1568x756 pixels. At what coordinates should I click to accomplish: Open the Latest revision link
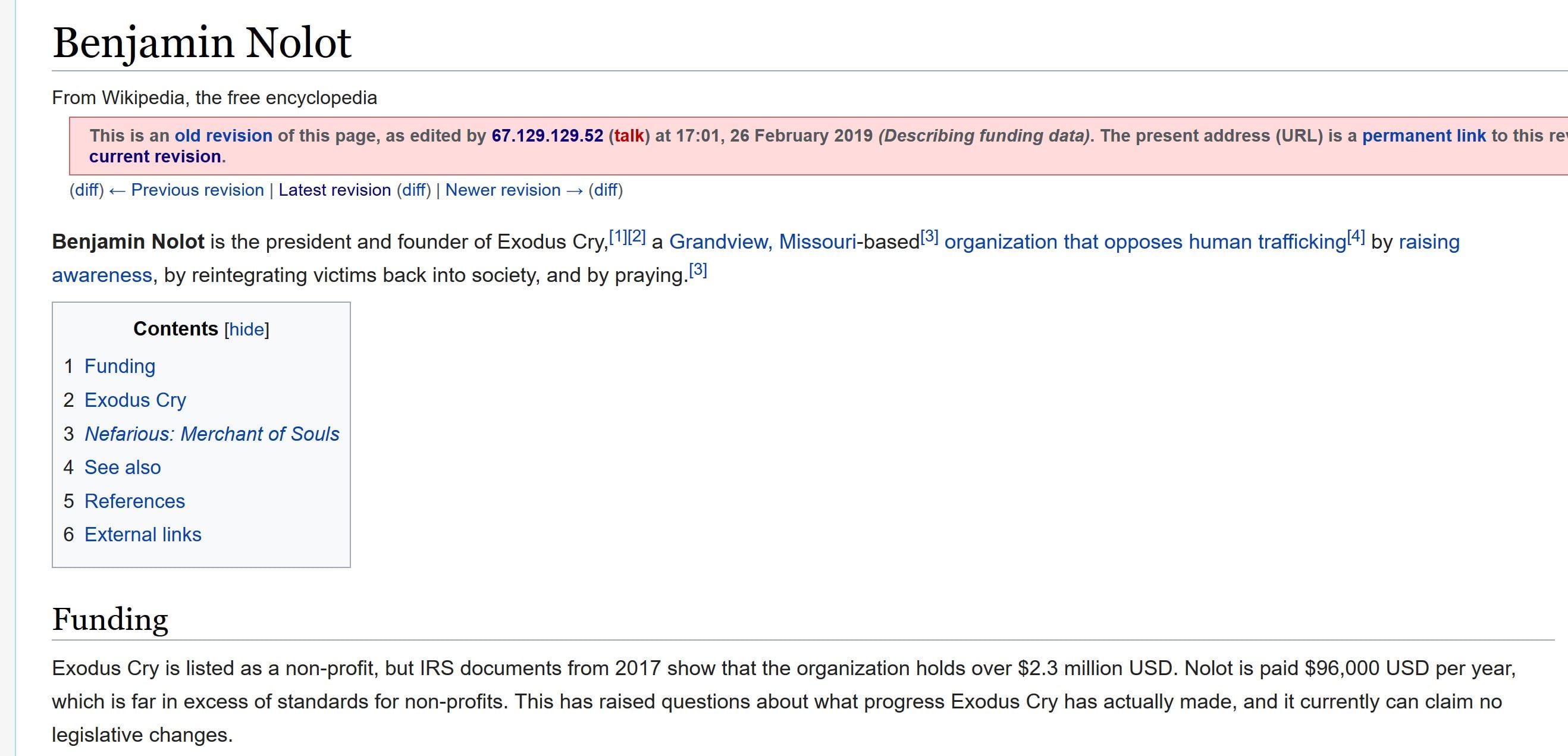[x=334, y=190]
